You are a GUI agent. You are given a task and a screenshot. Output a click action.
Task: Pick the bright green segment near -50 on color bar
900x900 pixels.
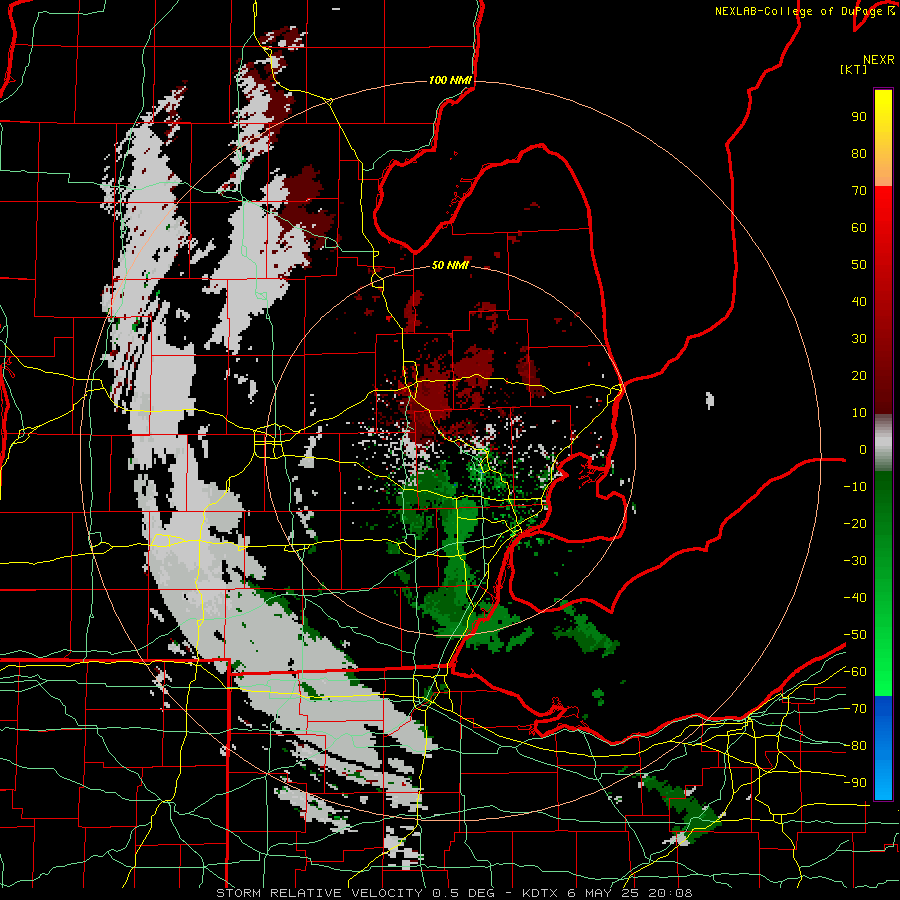pos(883,634)
